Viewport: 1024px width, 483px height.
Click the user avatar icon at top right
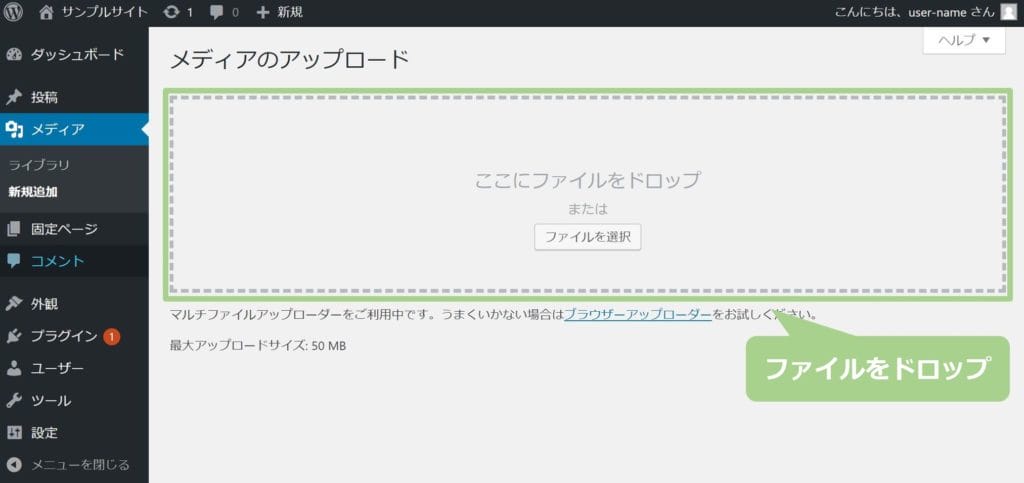(x=1008, y=12)
